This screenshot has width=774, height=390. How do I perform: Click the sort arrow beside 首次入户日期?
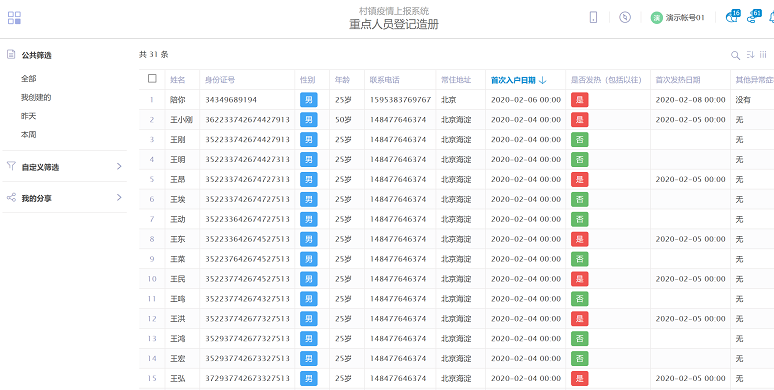[542, 80]
